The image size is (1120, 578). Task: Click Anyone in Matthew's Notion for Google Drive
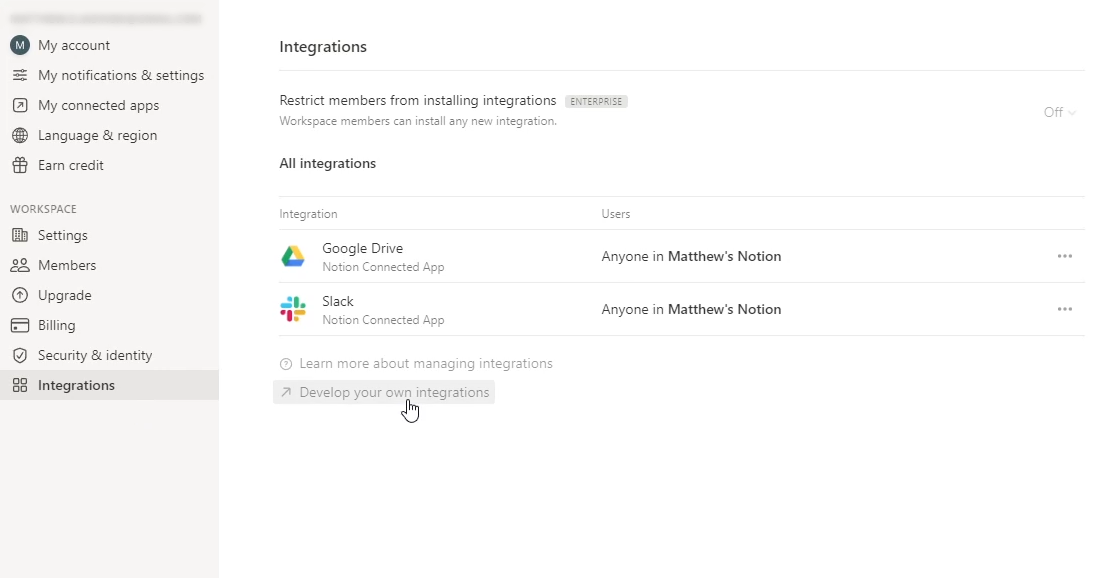click(x=691, y=256)
